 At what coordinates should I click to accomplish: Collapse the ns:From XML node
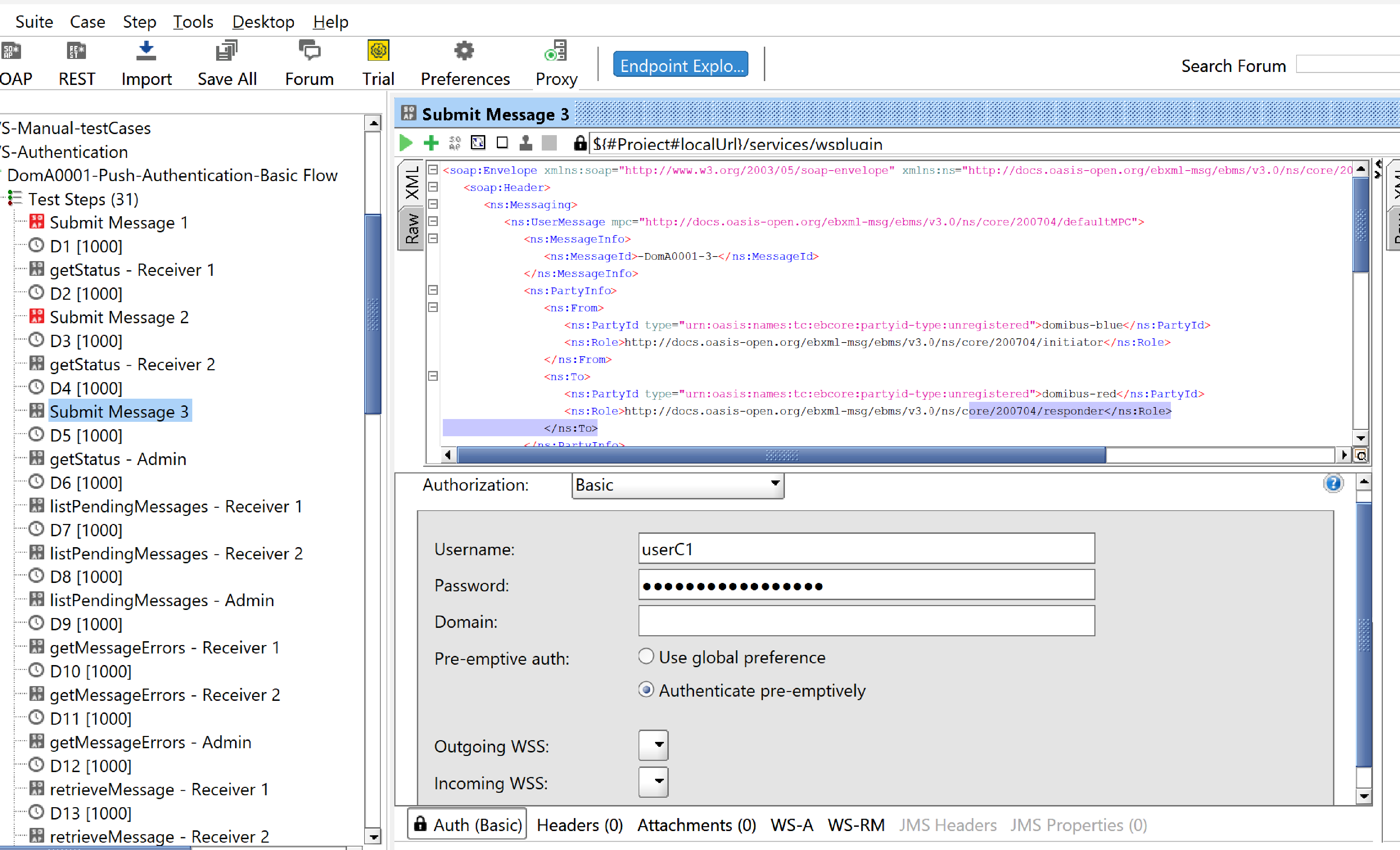pyautogui.click(x=433, y=307)
